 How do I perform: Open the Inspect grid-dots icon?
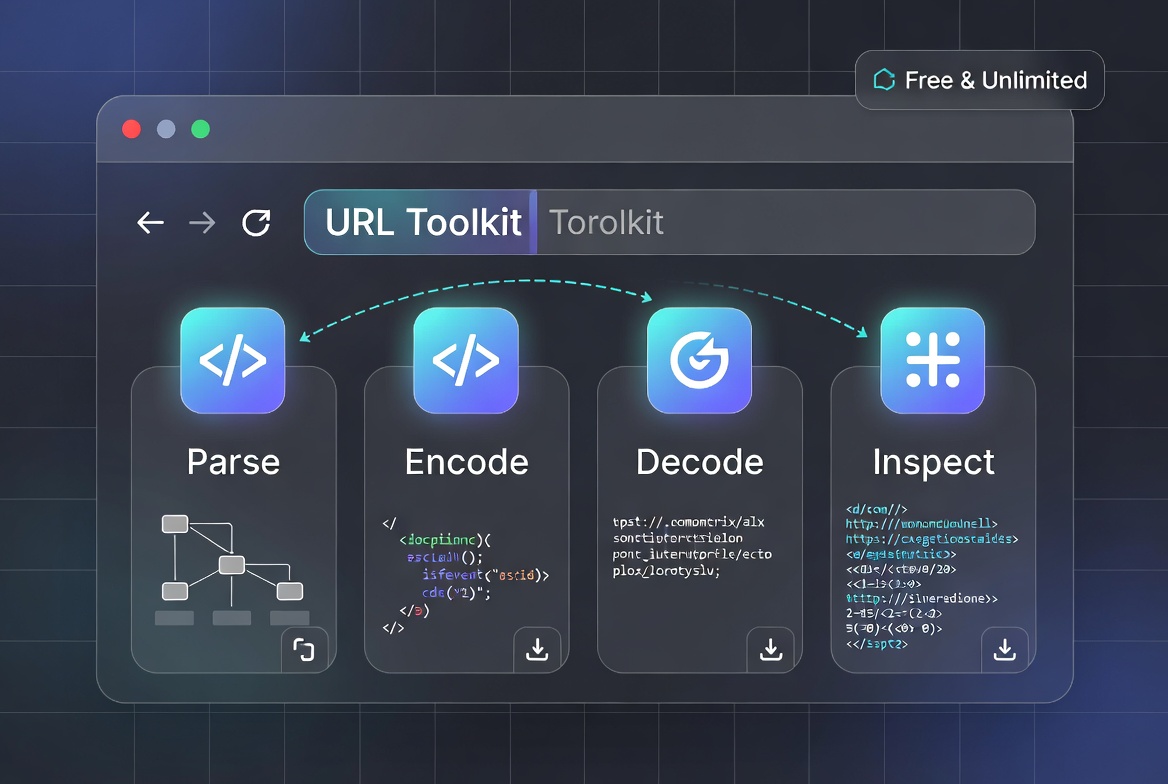point(933,361)
